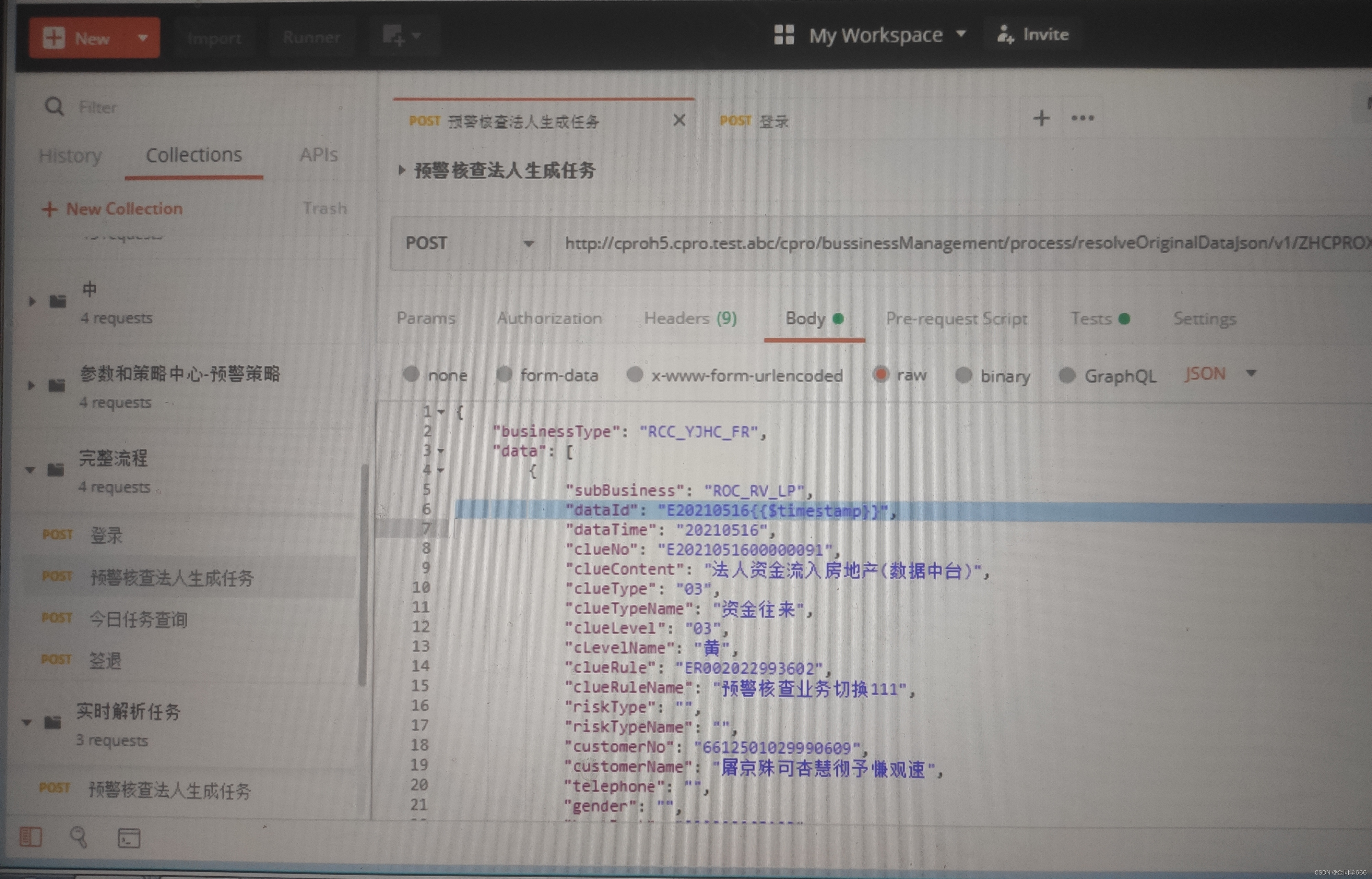The image size is (1372, 879).
Task: Select the binary body radio option
Action: coord(963,375)
